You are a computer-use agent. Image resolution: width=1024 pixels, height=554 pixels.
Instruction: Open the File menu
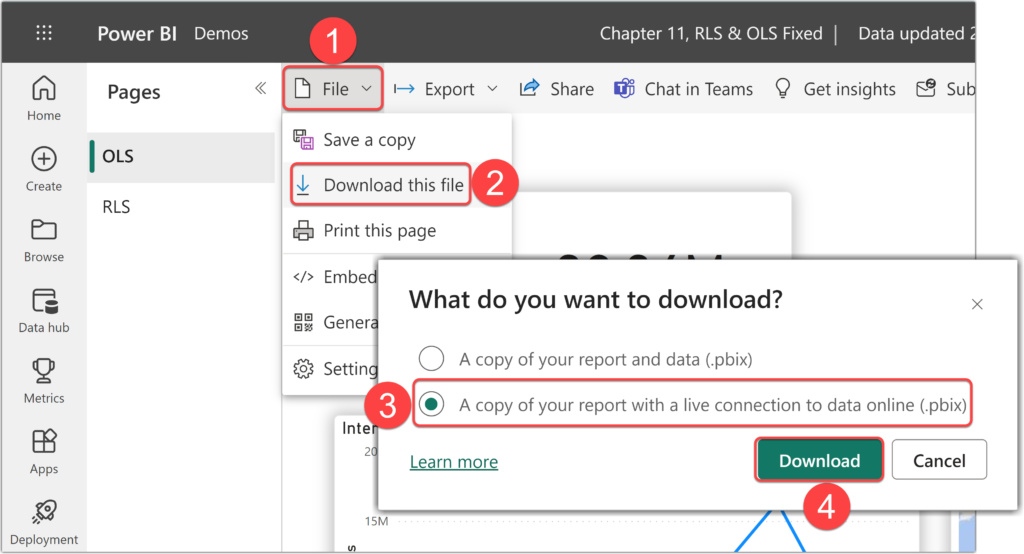[333, 88]
